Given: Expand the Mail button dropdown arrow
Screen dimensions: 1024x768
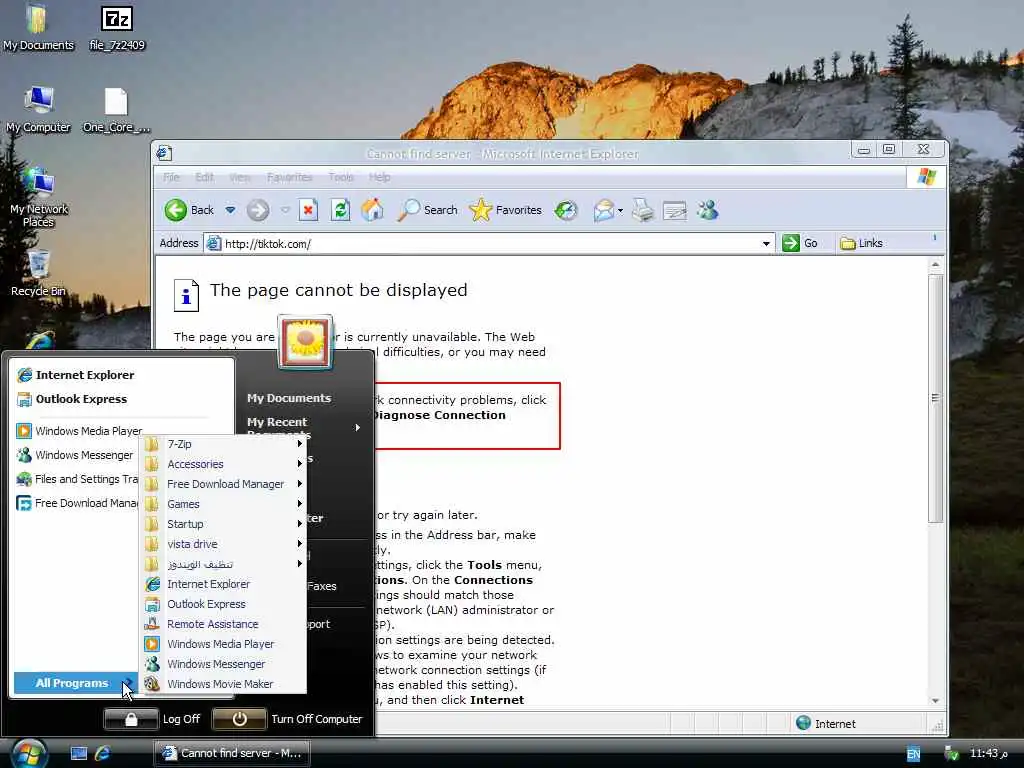Looking at the screenshot, I should coord(620,210).
